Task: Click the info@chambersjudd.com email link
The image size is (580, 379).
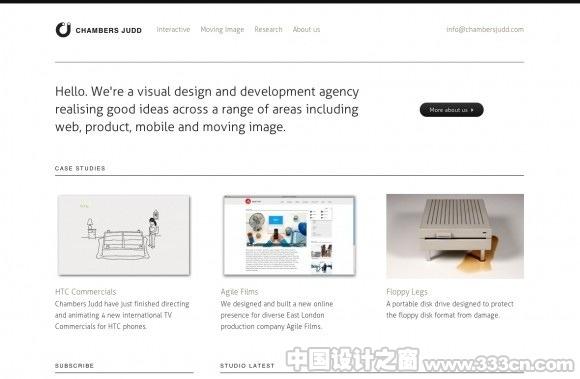Action: pyautogui.click(x=485, y=29)
